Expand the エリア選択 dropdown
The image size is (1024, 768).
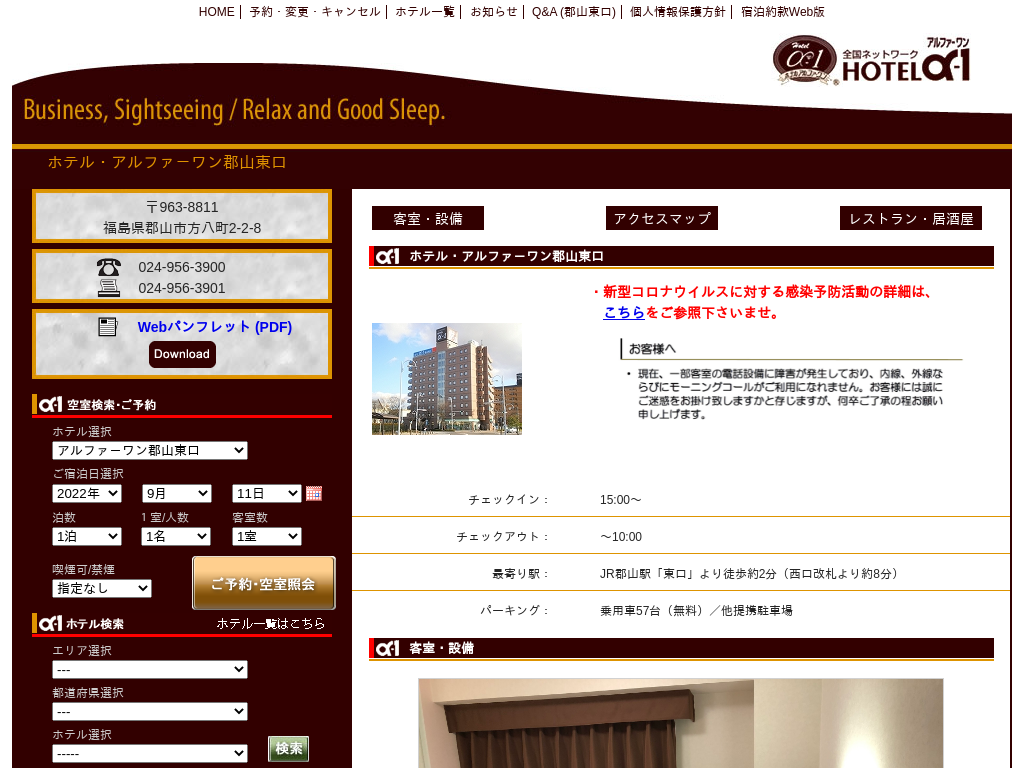point(150,669)
